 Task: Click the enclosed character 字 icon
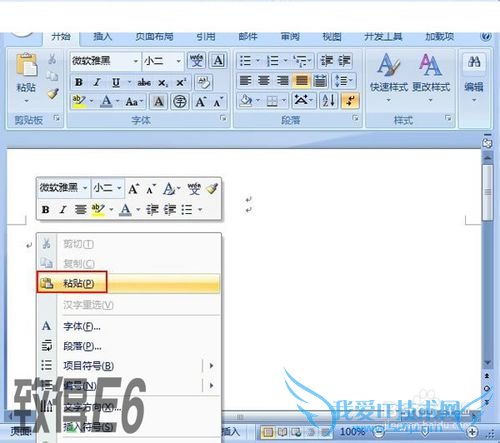pyautogui.click(x=180, y=102)
